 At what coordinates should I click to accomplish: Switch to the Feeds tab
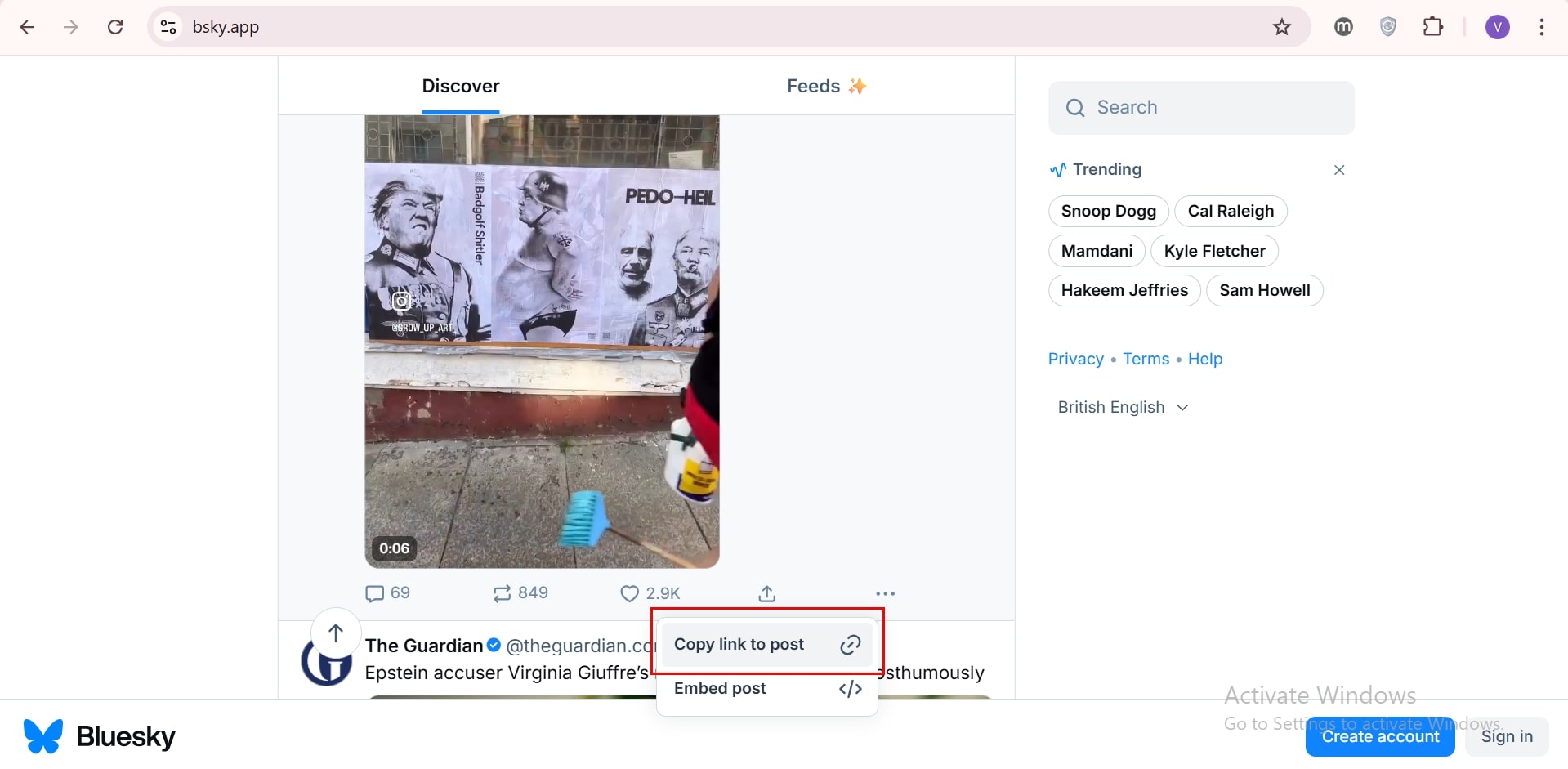[x=825, y=86]
